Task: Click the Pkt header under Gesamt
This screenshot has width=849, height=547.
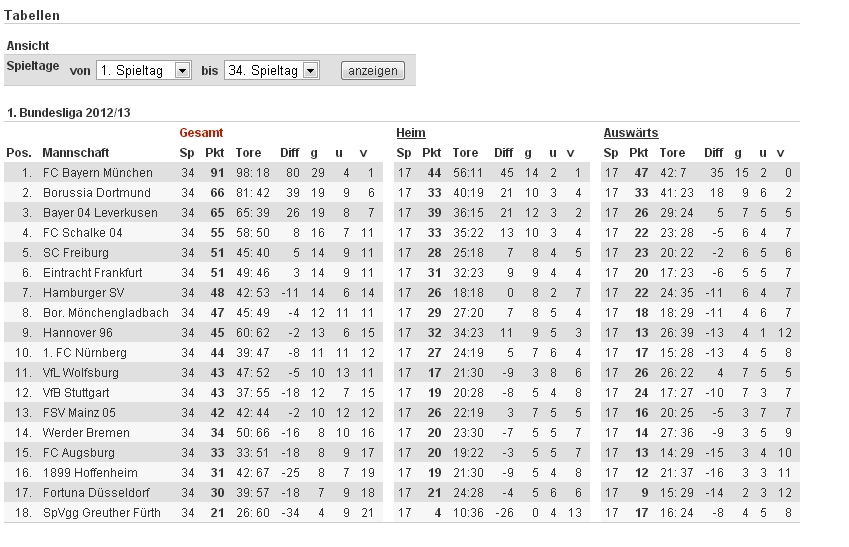Action: pyautogui.click(x=214, y=153)
